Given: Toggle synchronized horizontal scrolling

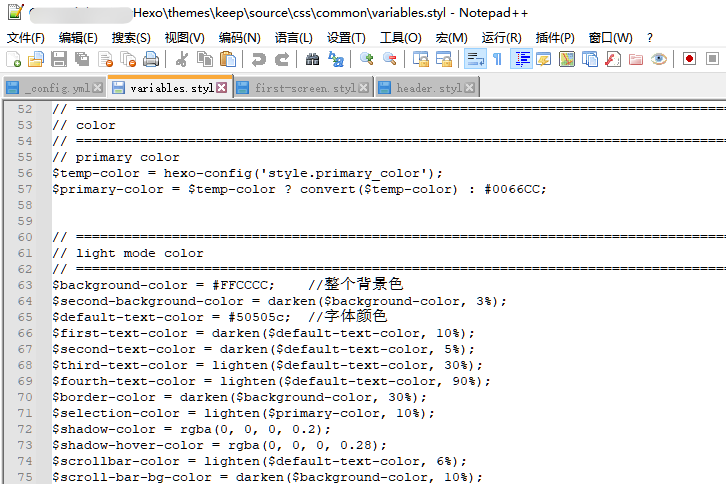Looking at the screenshot, I should tap(444, 59).
